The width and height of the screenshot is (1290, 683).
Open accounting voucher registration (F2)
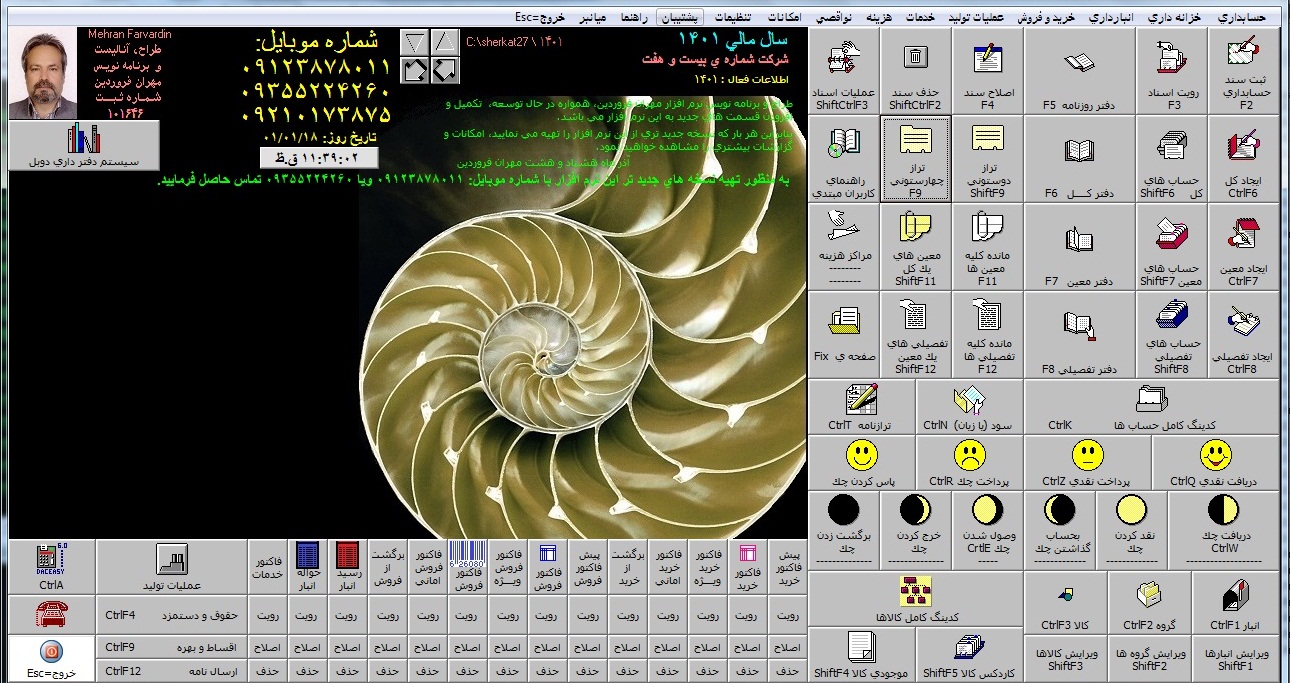pyautogui.click(x=1243, y=70)
